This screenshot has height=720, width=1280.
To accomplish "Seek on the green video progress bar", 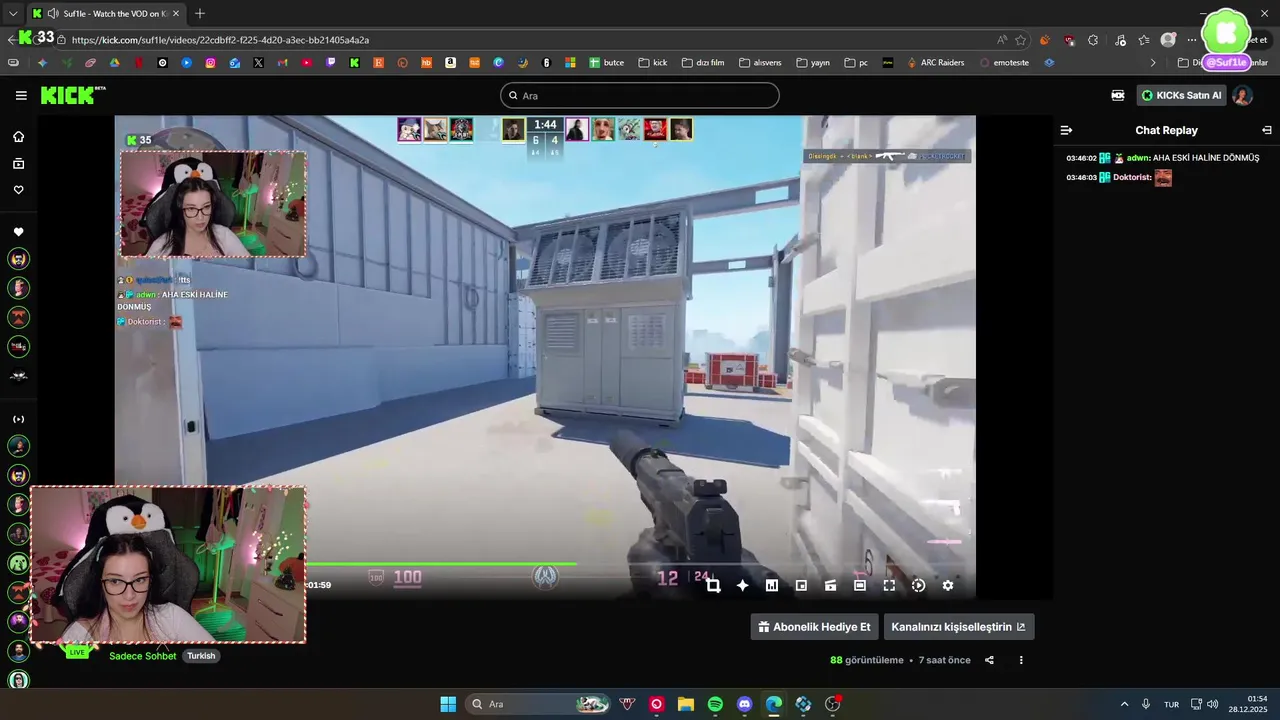I will tap(440, 564).
